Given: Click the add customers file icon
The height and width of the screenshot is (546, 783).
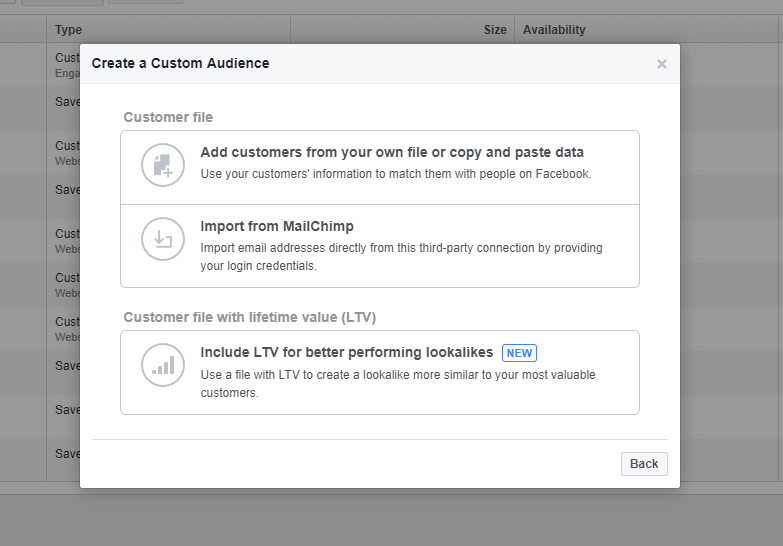Looking at the screenshot, I should [162, 165].
